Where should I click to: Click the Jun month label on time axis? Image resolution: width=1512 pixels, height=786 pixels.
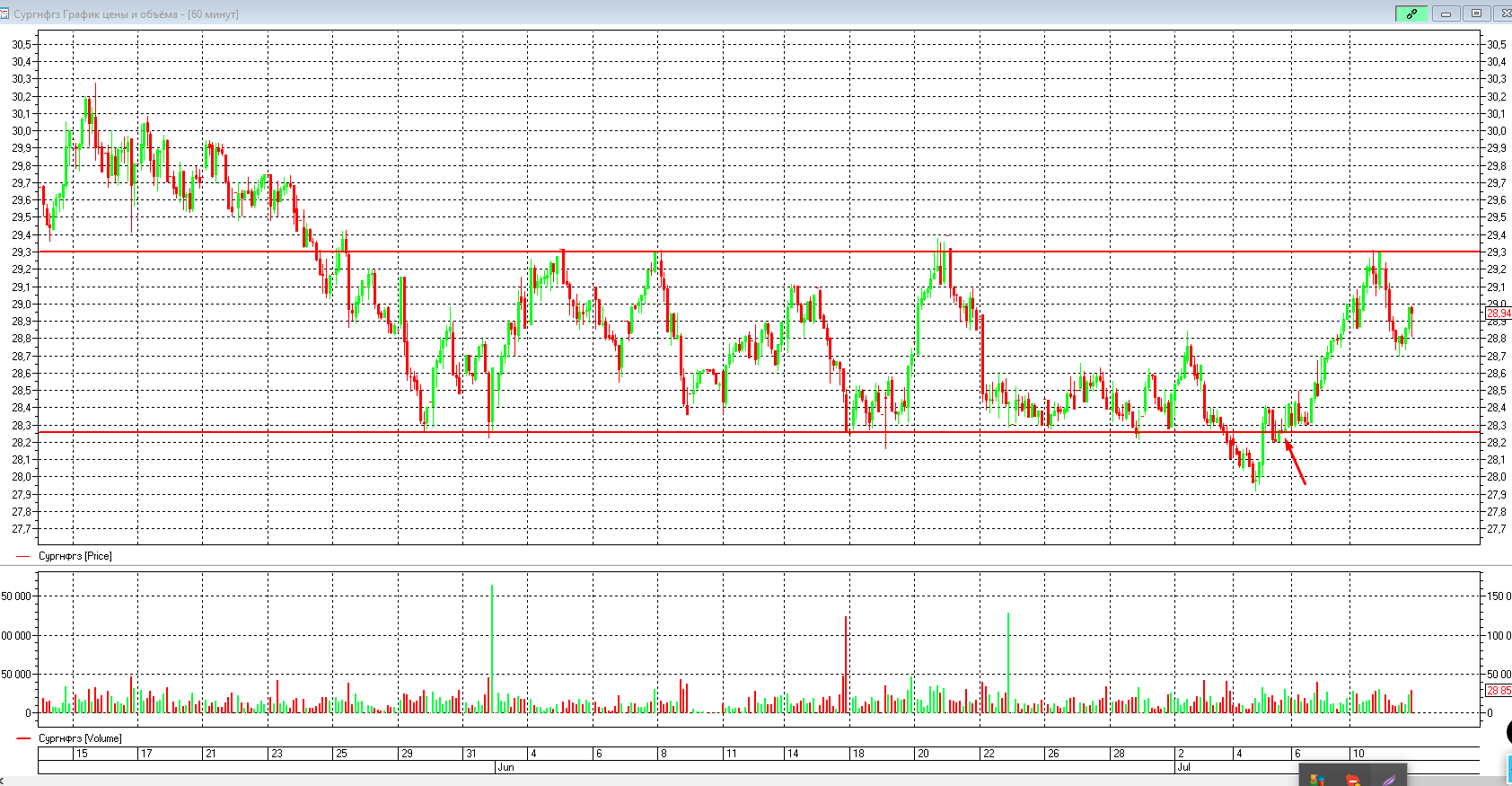(x=505, y=767)
